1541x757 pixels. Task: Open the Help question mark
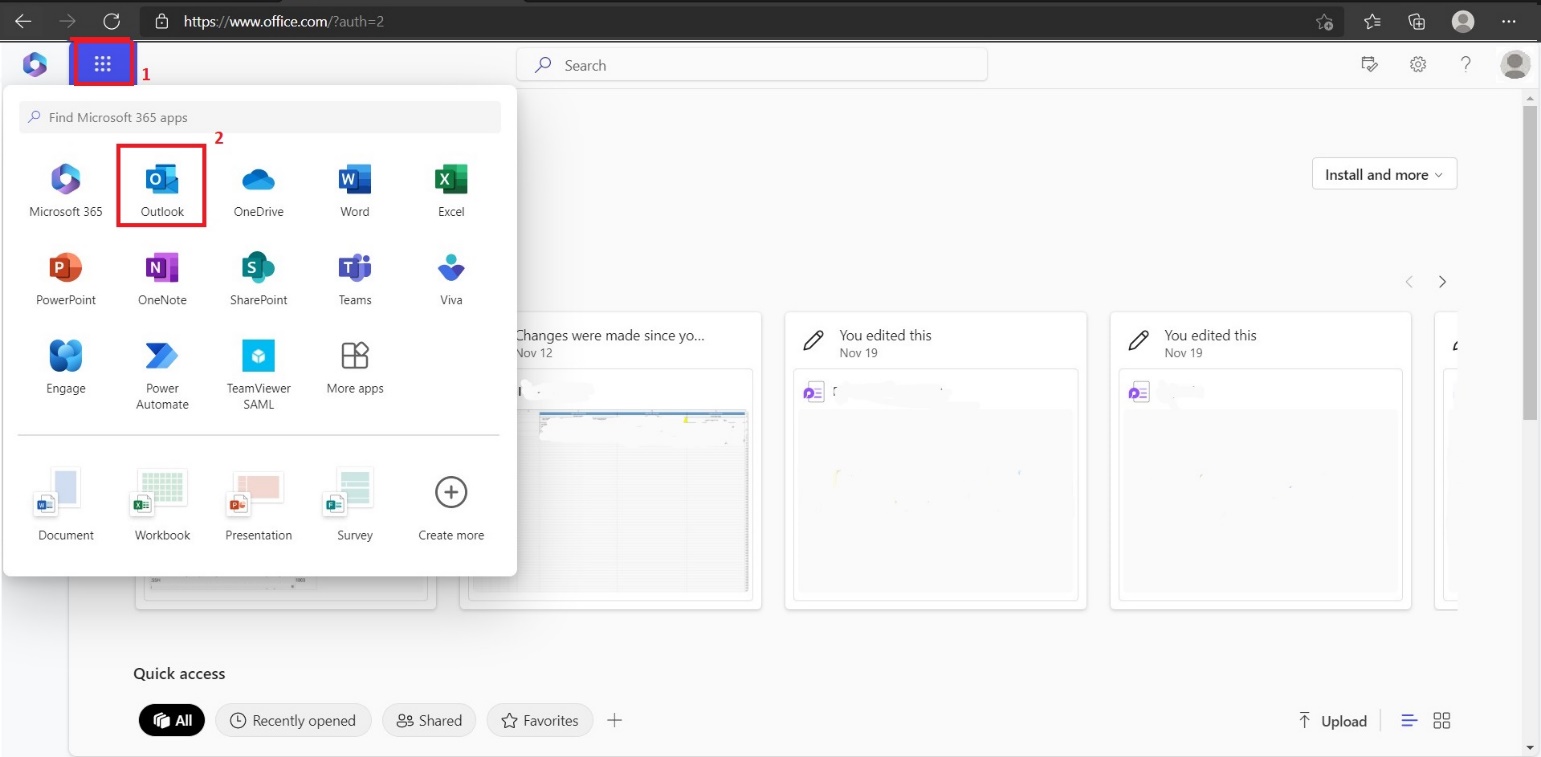1466,65
